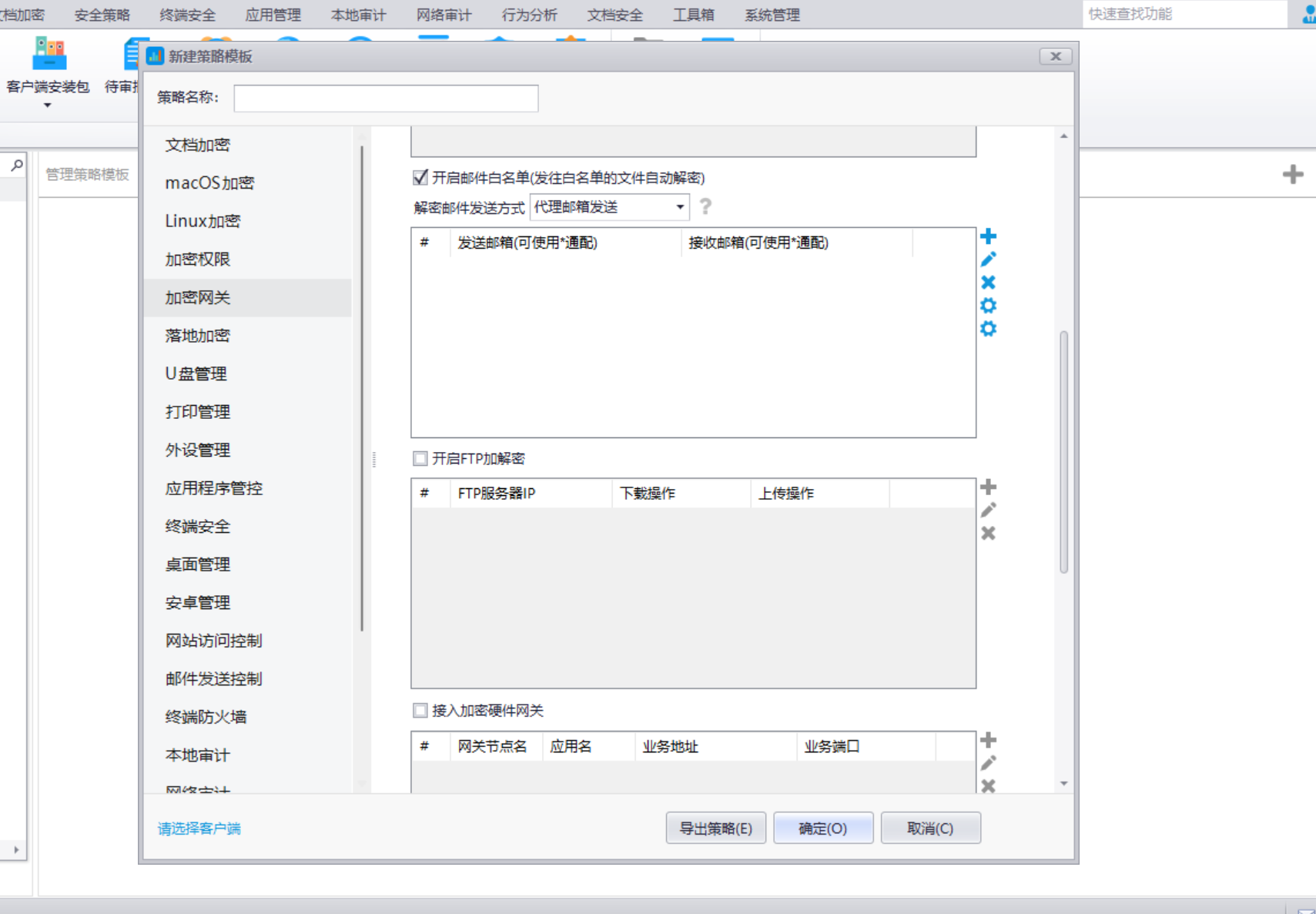
Task: Enable FTP encryption and decryption
Action: tap(420, 459)
